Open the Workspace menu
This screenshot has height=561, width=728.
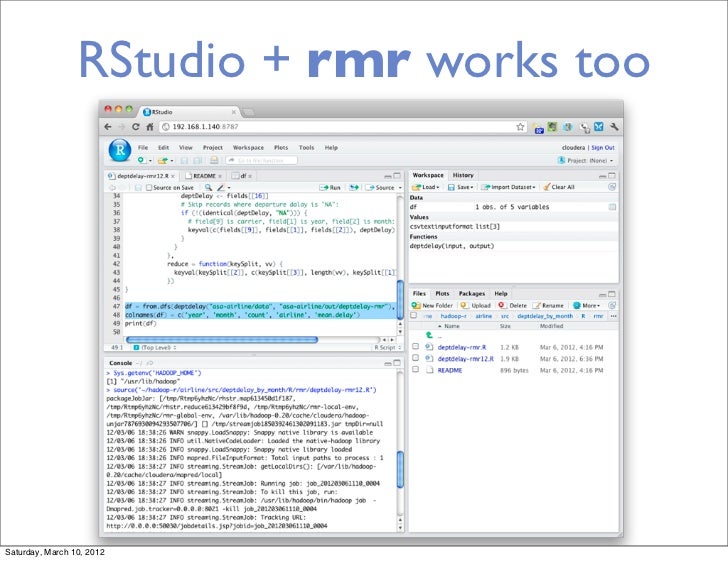pyautogui.click(x=248, y=147)
